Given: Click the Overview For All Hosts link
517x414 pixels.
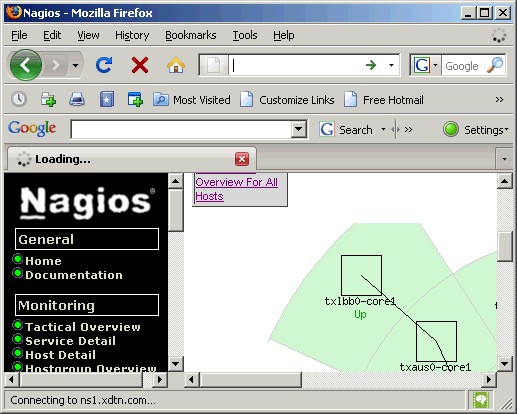Looking at the screenshot, I should click(x=237, y=189).
